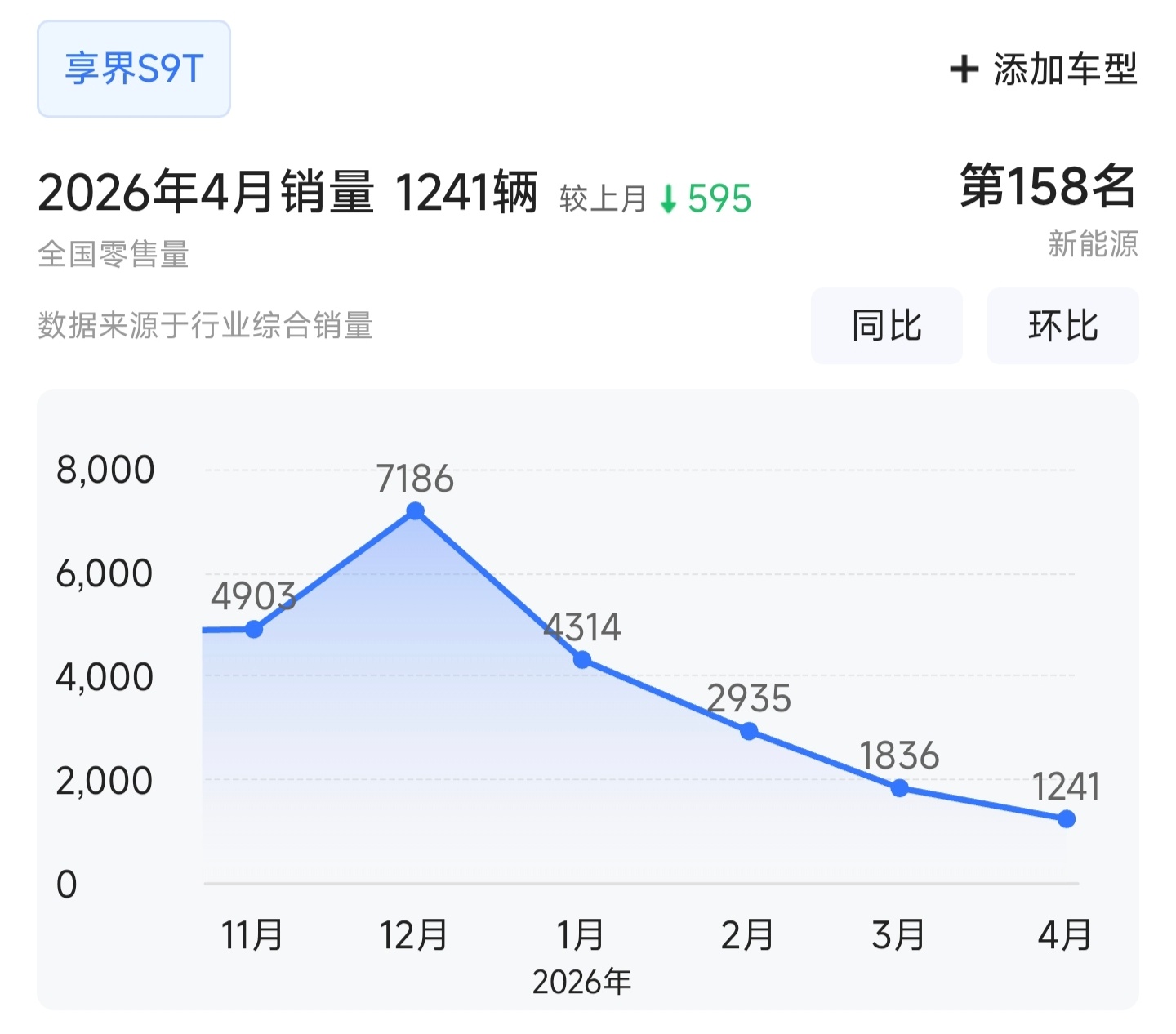Click the 较上月 change label
This screenshot has height=1034, width=1176.
click(604, 198)
